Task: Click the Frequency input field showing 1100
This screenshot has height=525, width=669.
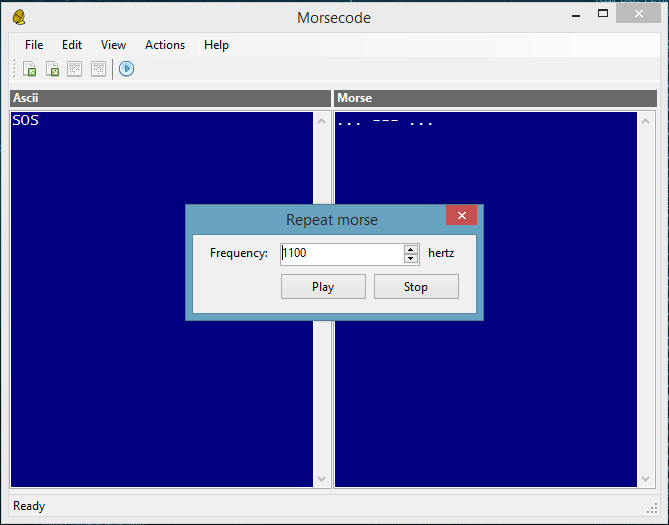Action: [342, 254]
